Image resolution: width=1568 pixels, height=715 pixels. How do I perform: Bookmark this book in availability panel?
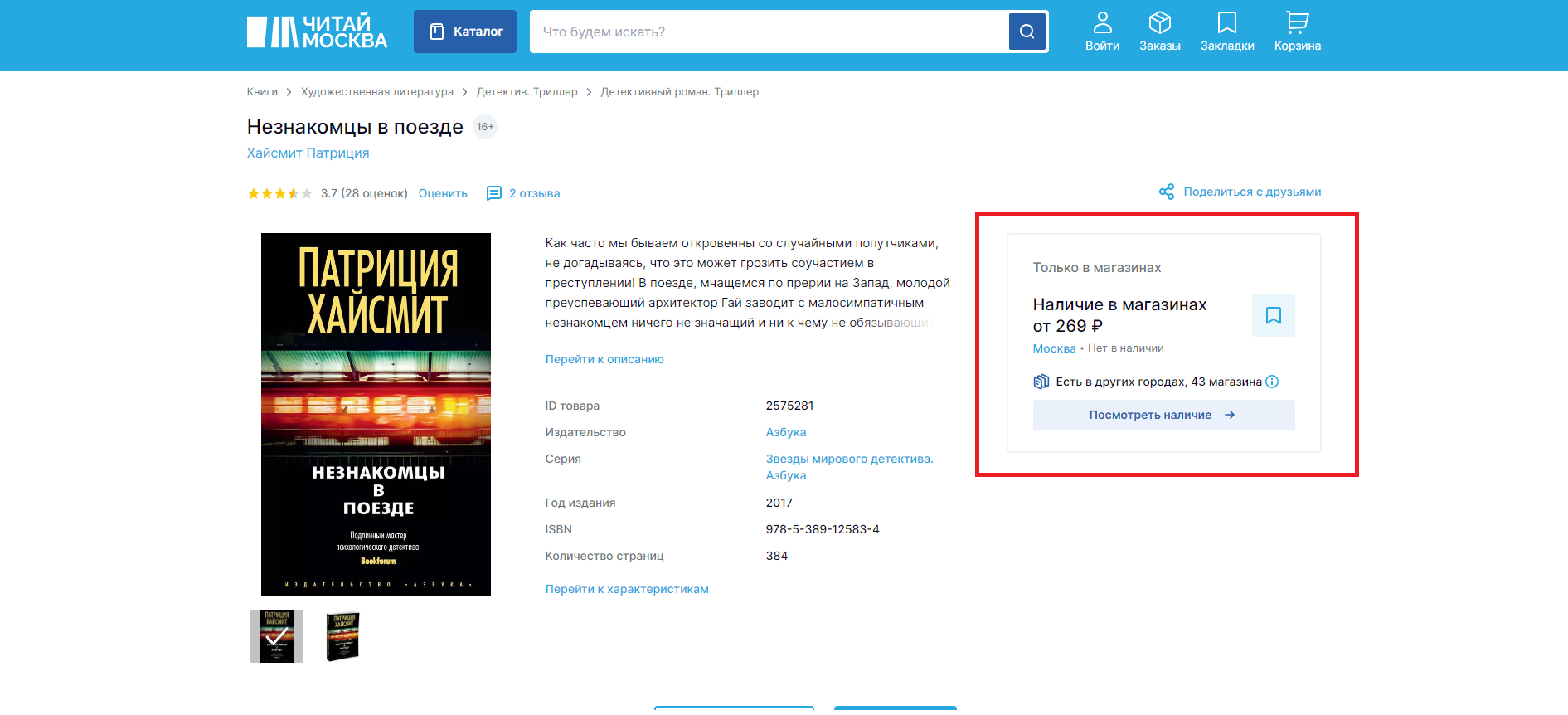point(1273,315)
